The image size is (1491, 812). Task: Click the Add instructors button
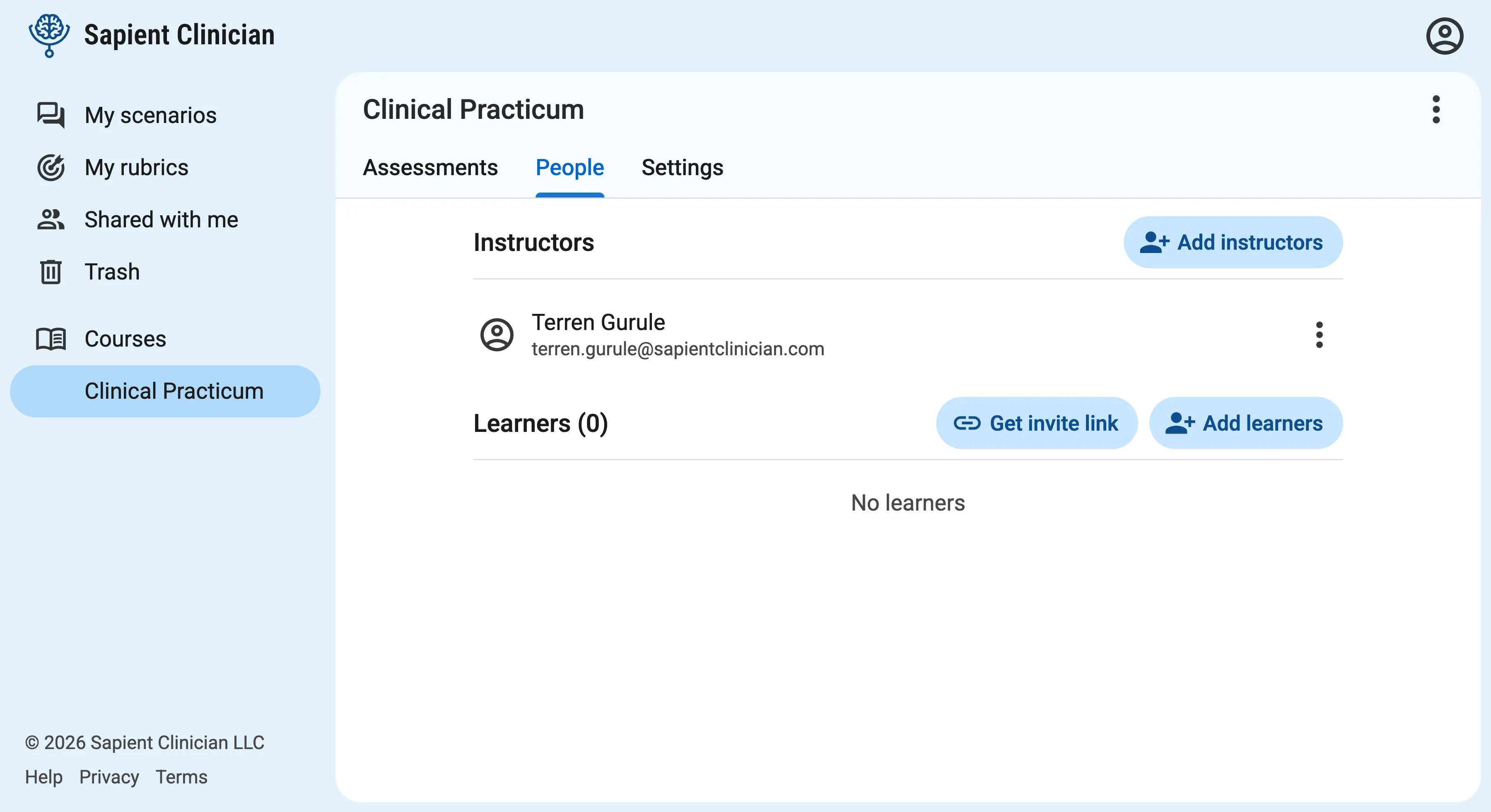click(x=1233, y=242)
